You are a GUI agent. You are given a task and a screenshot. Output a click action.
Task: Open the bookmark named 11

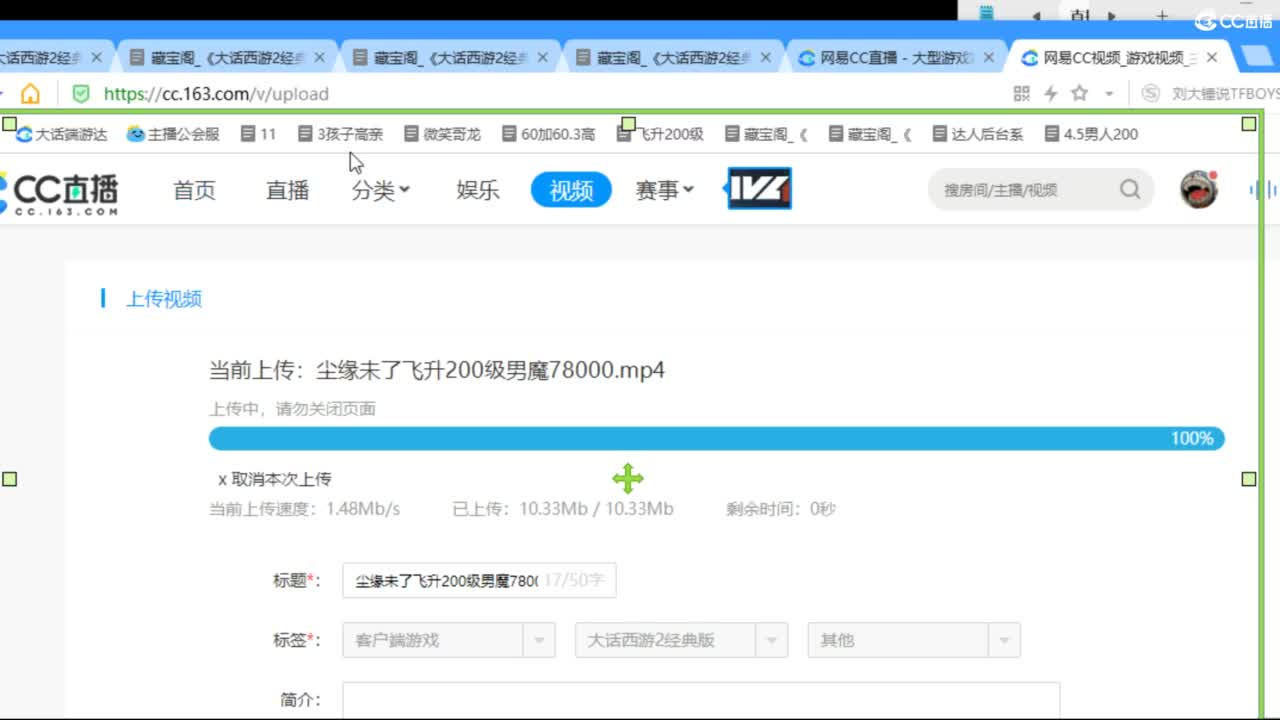point(258,134)
